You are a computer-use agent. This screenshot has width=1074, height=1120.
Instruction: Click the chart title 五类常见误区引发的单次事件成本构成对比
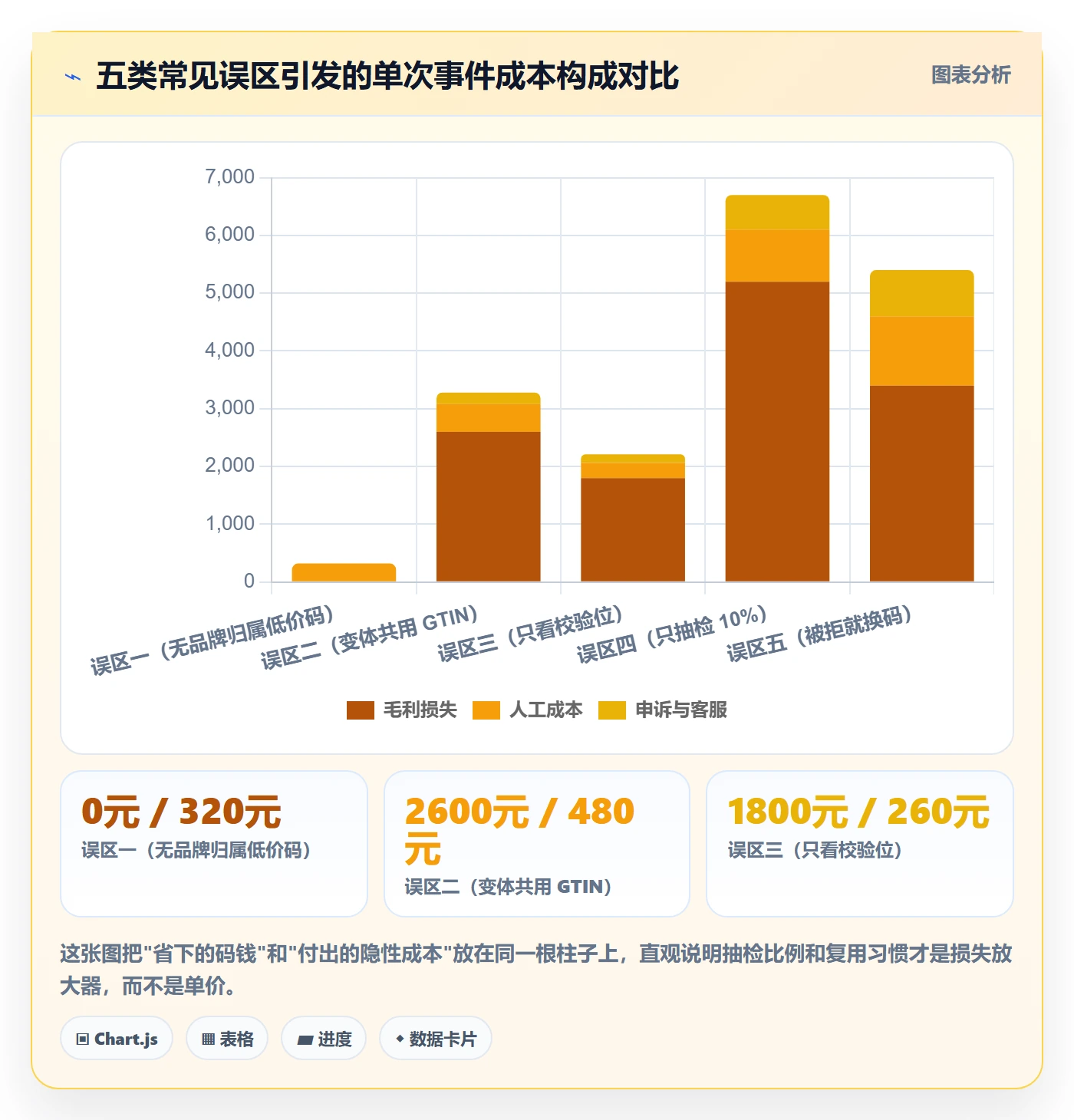pyautogui.click(x=387, y=76)
